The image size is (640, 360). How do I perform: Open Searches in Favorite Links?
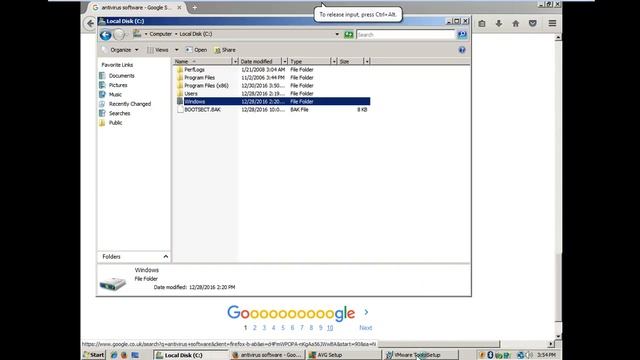[x=119, y=113]
